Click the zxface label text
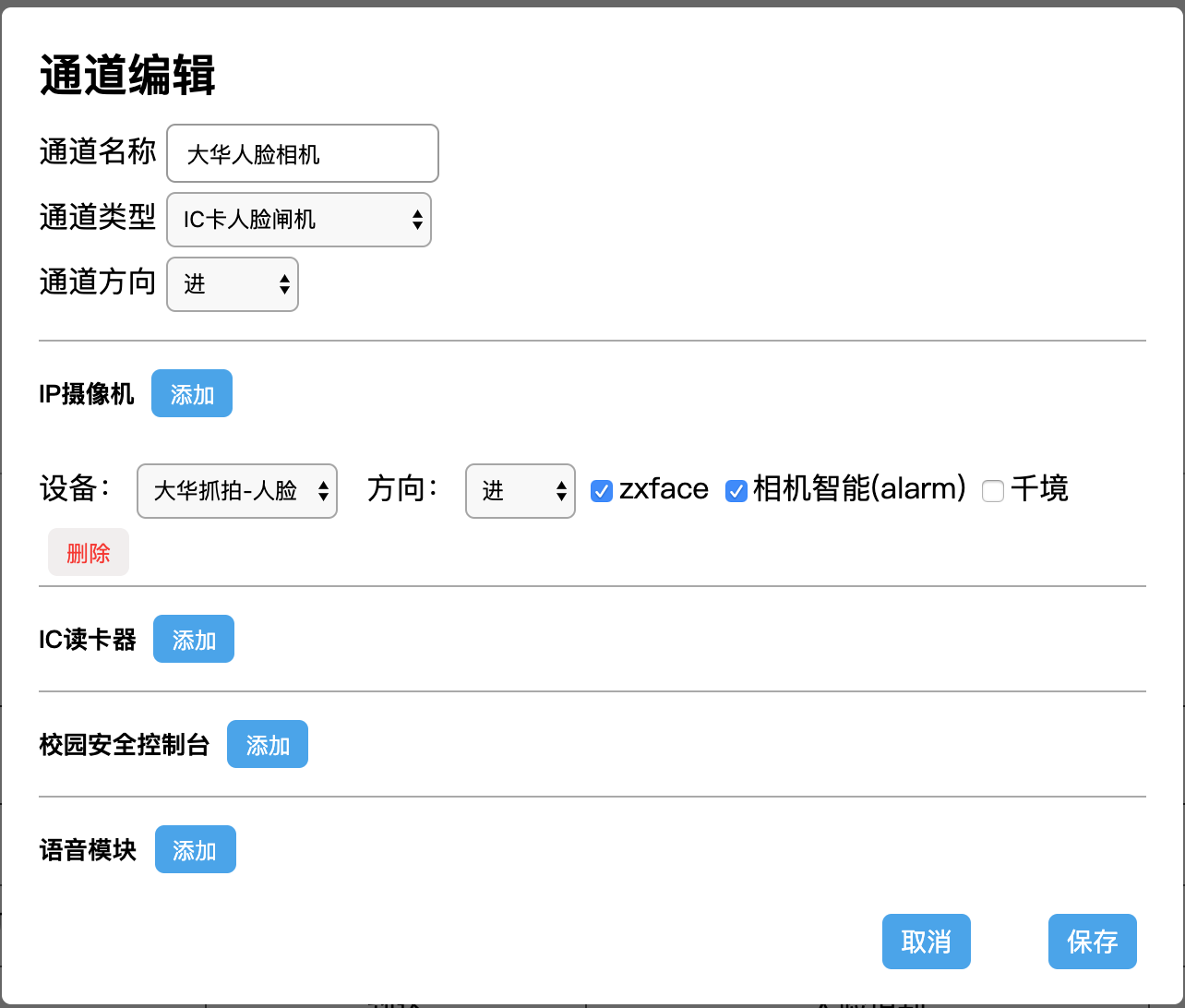Viewport: 1185px width, 1008px height. (x=664, y=489)
